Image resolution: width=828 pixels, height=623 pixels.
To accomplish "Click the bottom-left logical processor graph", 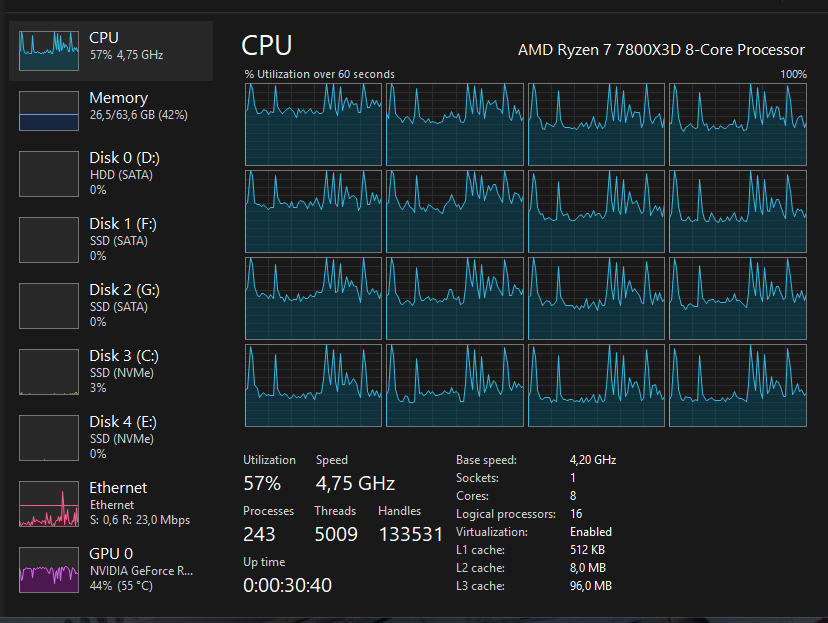I will click(314, 385).
